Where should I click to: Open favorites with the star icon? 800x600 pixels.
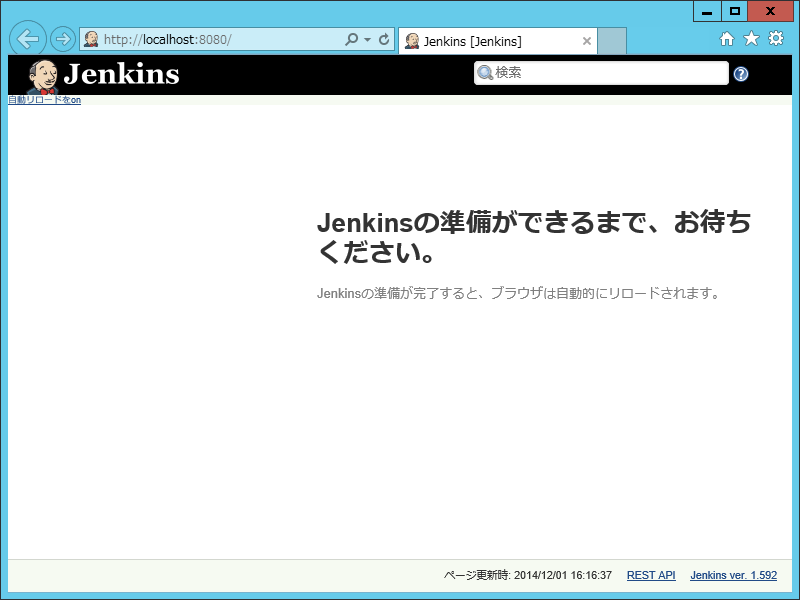752,39
